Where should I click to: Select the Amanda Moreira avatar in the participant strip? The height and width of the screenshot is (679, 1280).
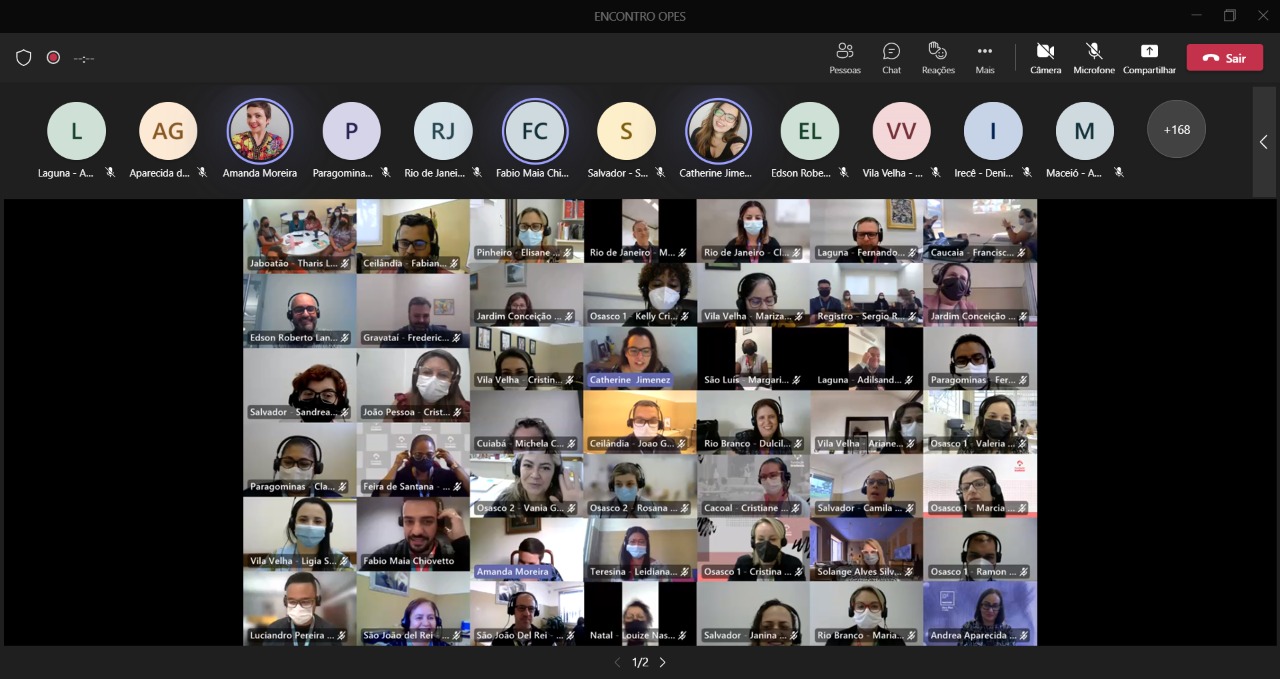pyautogui.click(x=260, y=131)
